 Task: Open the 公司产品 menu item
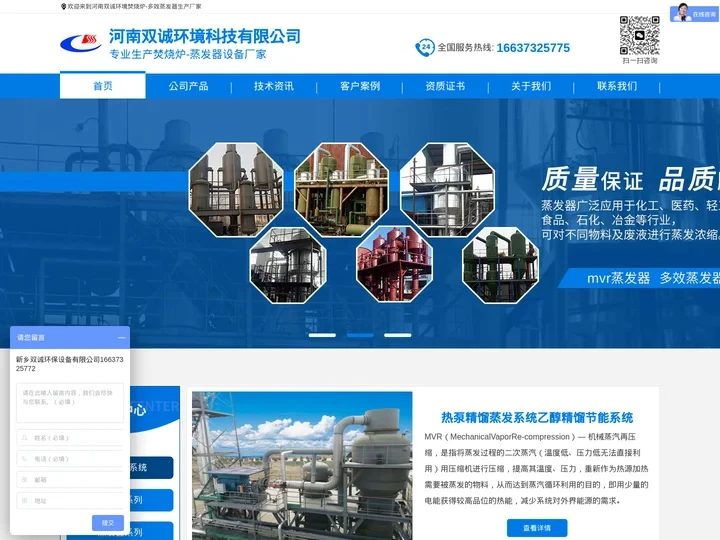(x=188, y=86)
